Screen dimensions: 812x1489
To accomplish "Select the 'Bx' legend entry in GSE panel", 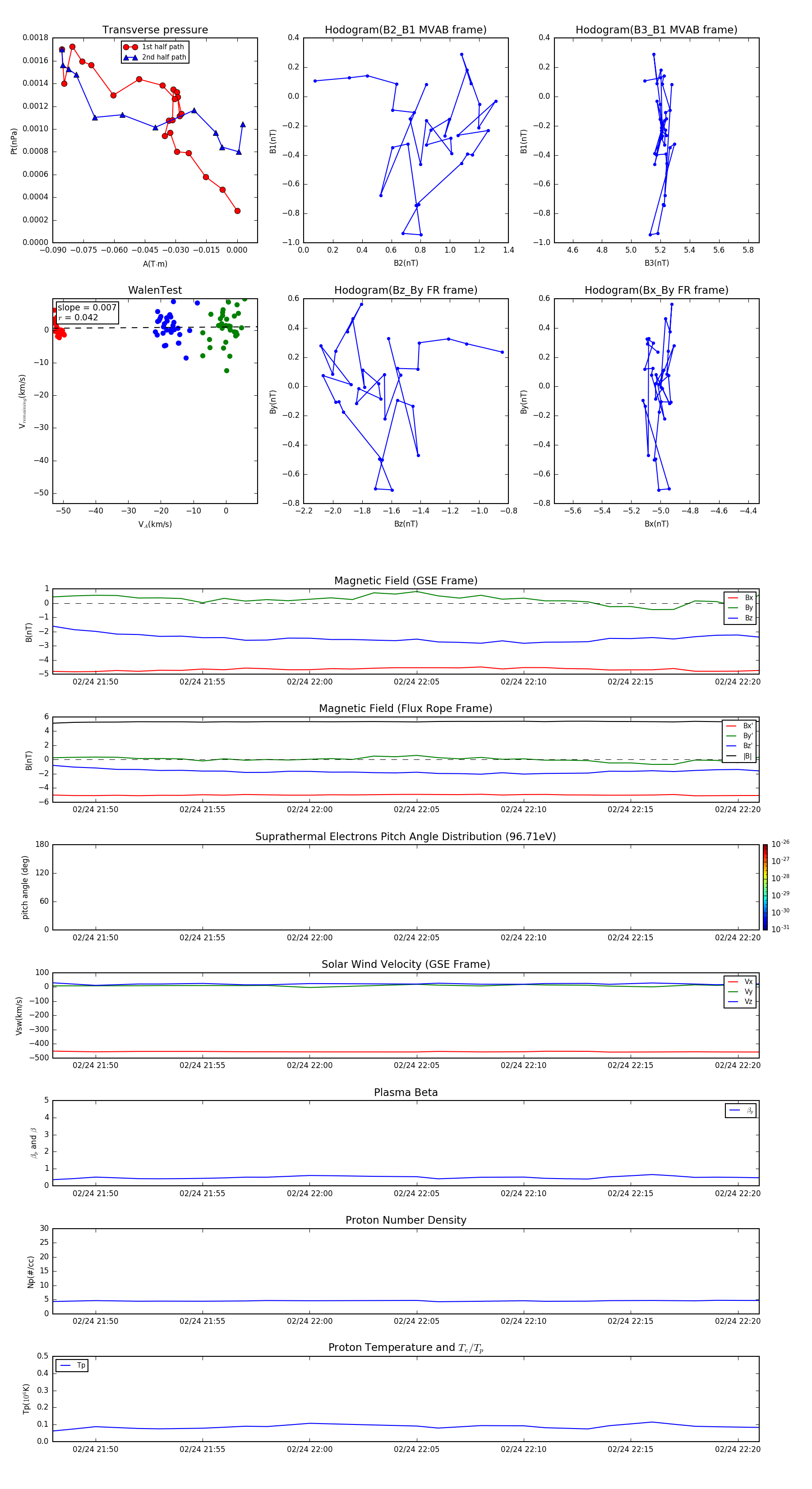I will [740, 598].
